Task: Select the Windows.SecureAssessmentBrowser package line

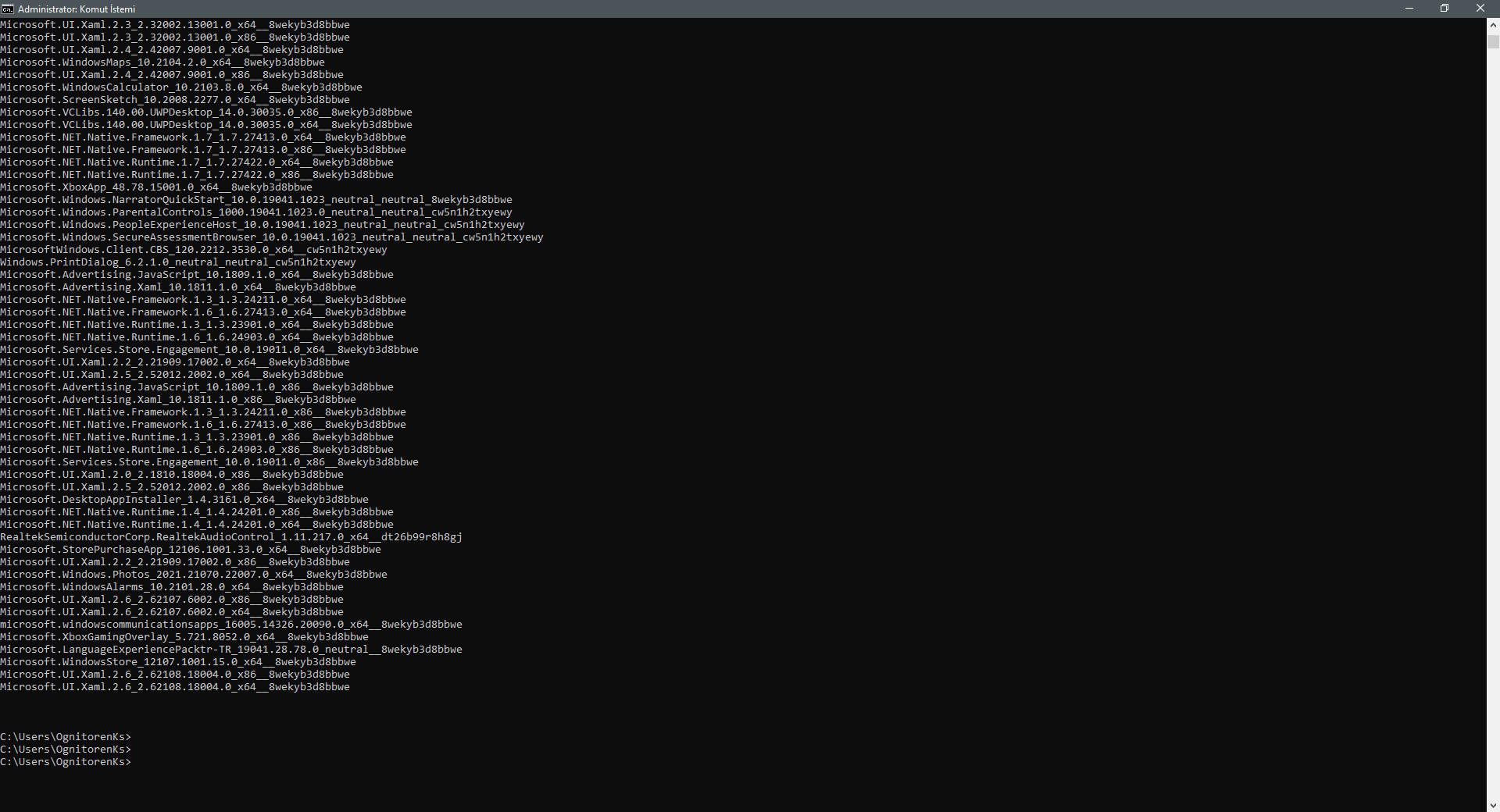Action: pos(272,237)
